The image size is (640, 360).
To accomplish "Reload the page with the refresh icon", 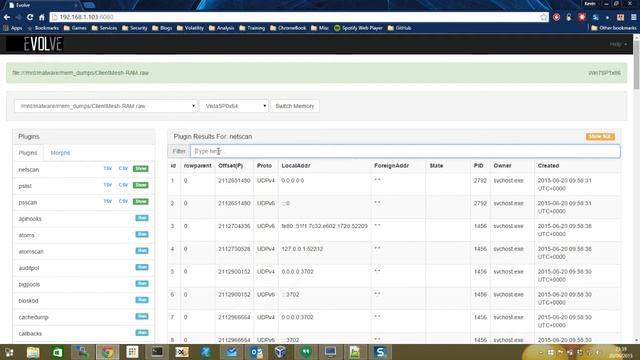I will pyautogui.click(x=30, y=17).
